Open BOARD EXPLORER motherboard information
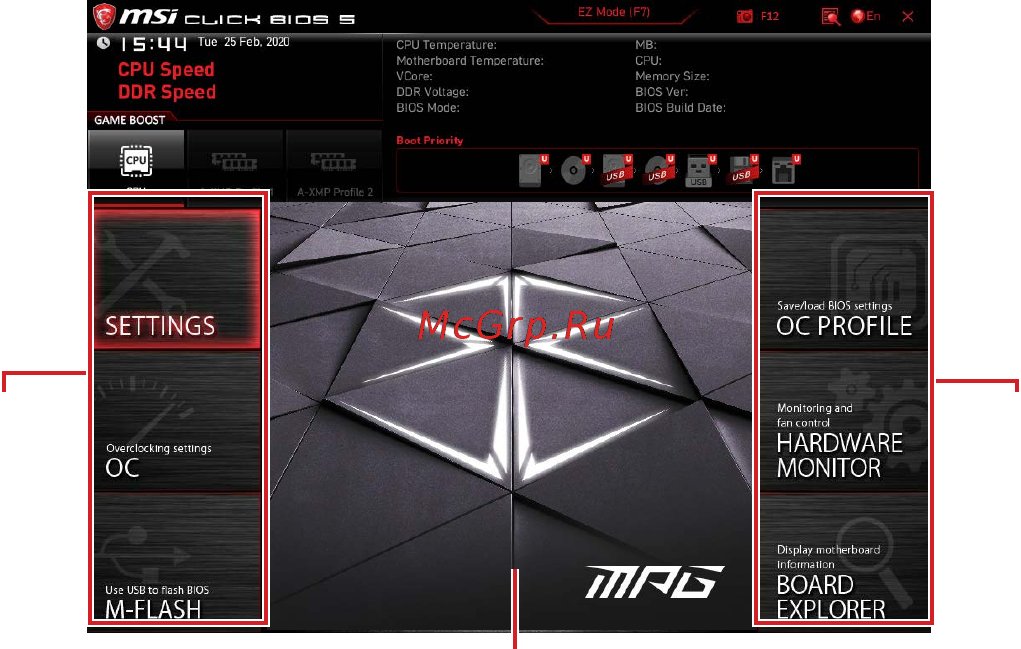 [x=844, y=557]
